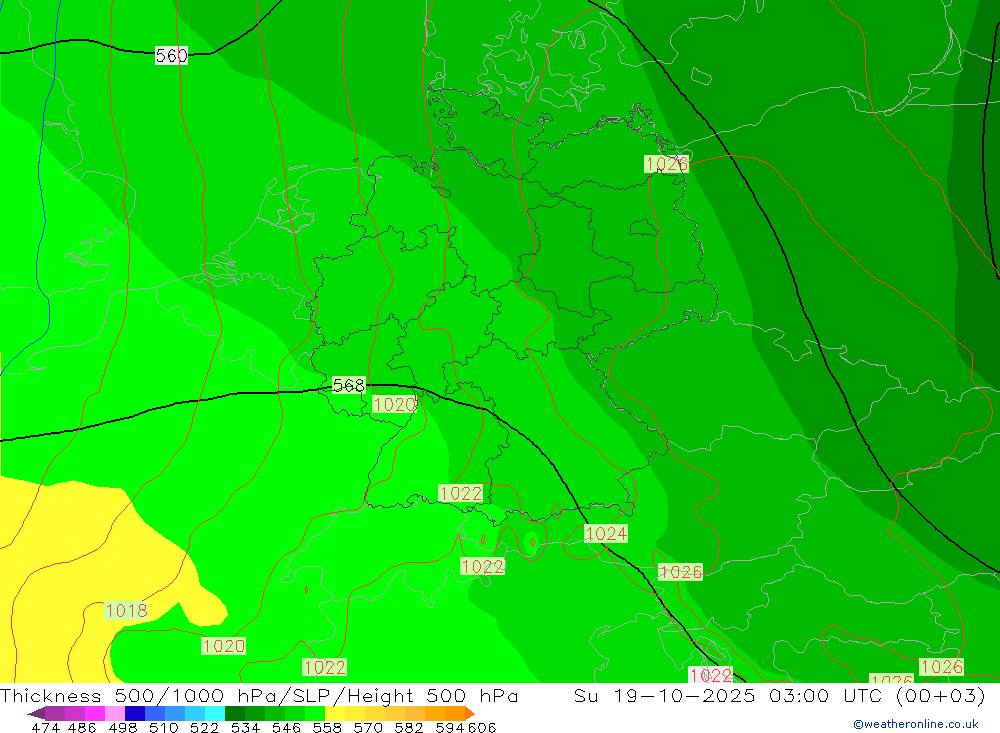Click legend value "570"

point(367,727)
